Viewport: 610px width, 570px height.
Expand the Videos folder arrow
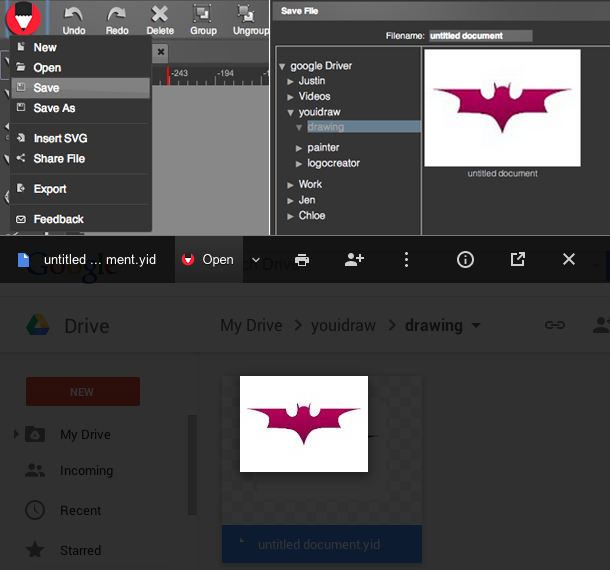(290, 97)
